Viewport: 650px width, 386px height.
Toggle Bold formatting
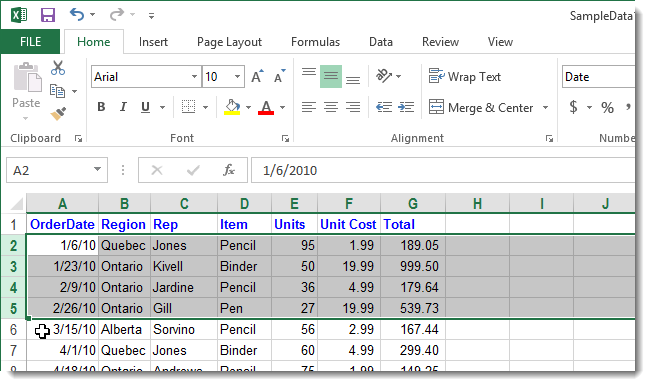[x=101, y=107]
